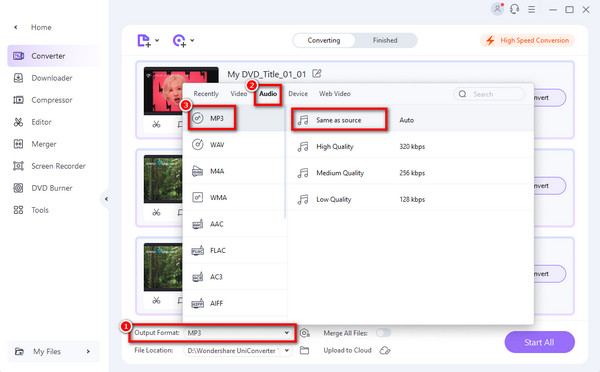Select the WMA audio format
This screenshot has width=600, height=372.
(235, 197)
